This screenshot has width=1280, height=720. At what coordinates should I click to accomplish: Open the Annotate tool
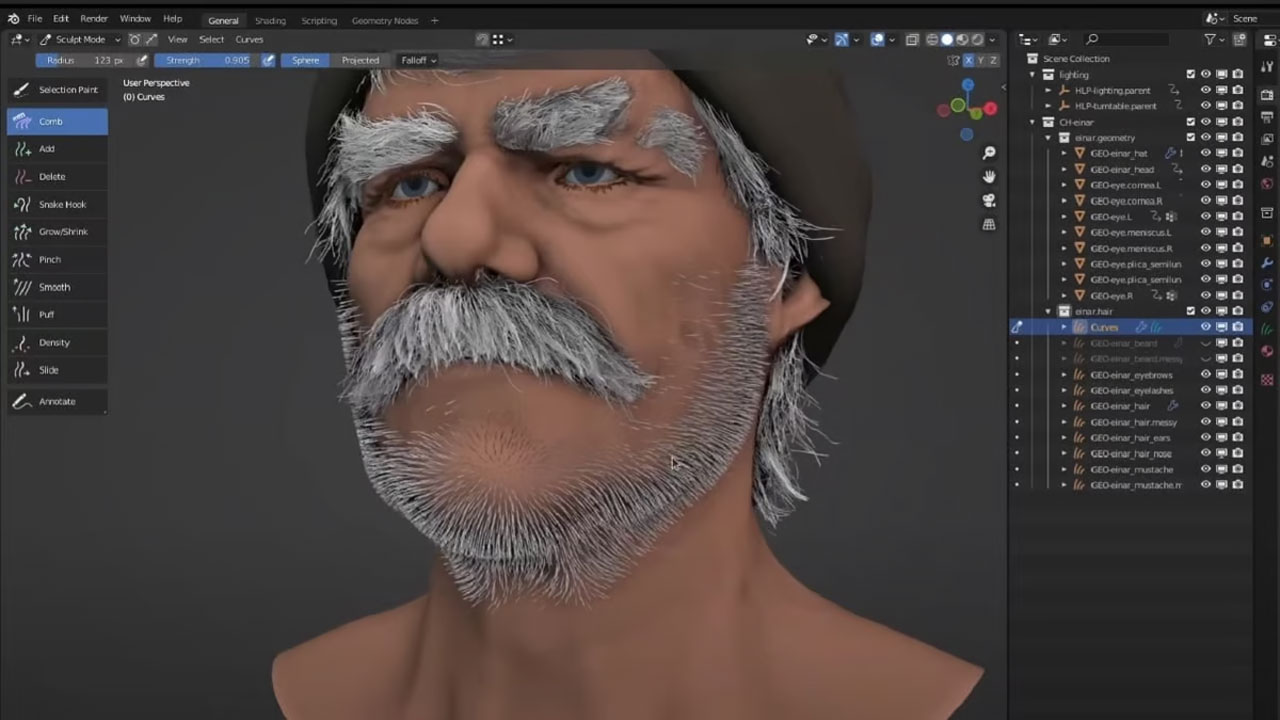click(57, 401)
